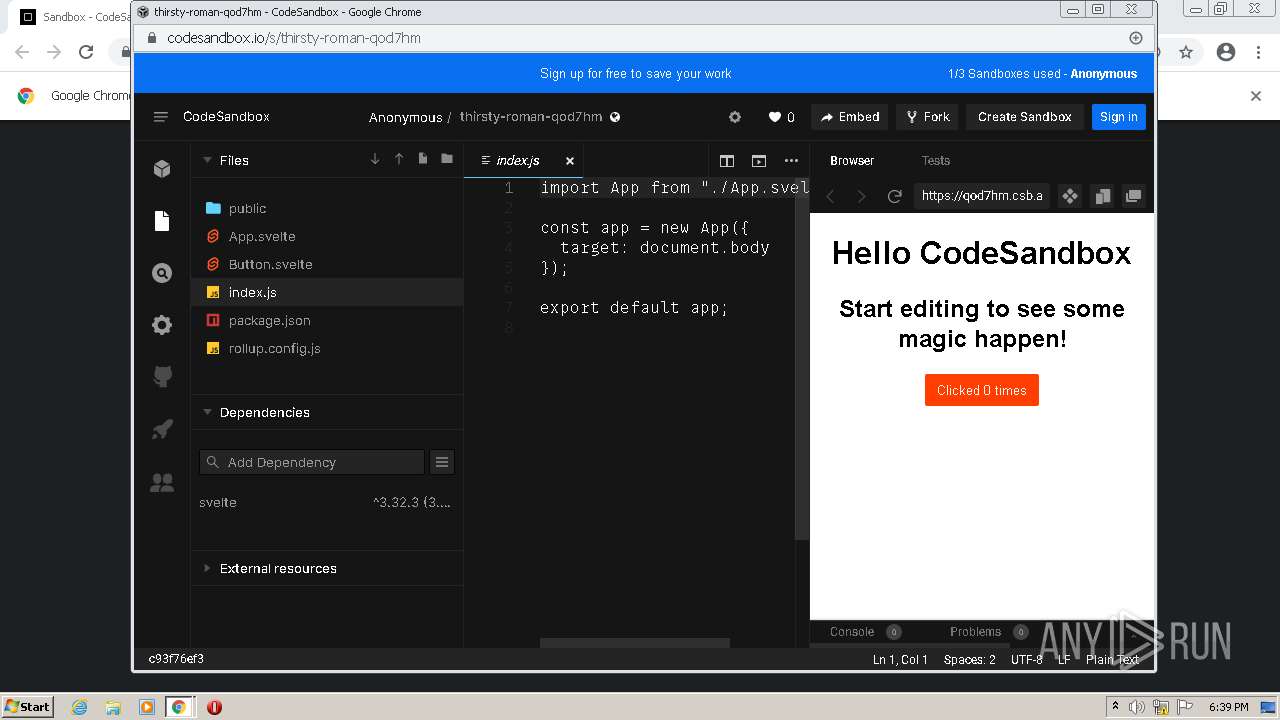1280x720 pixels.
Task: Click the preview forward arrow
Action: 861,196
